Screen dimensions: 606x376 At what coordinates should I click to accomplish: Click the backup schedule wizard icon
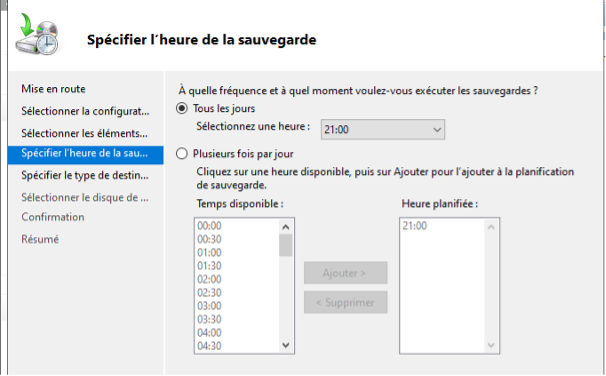point(37,34)
